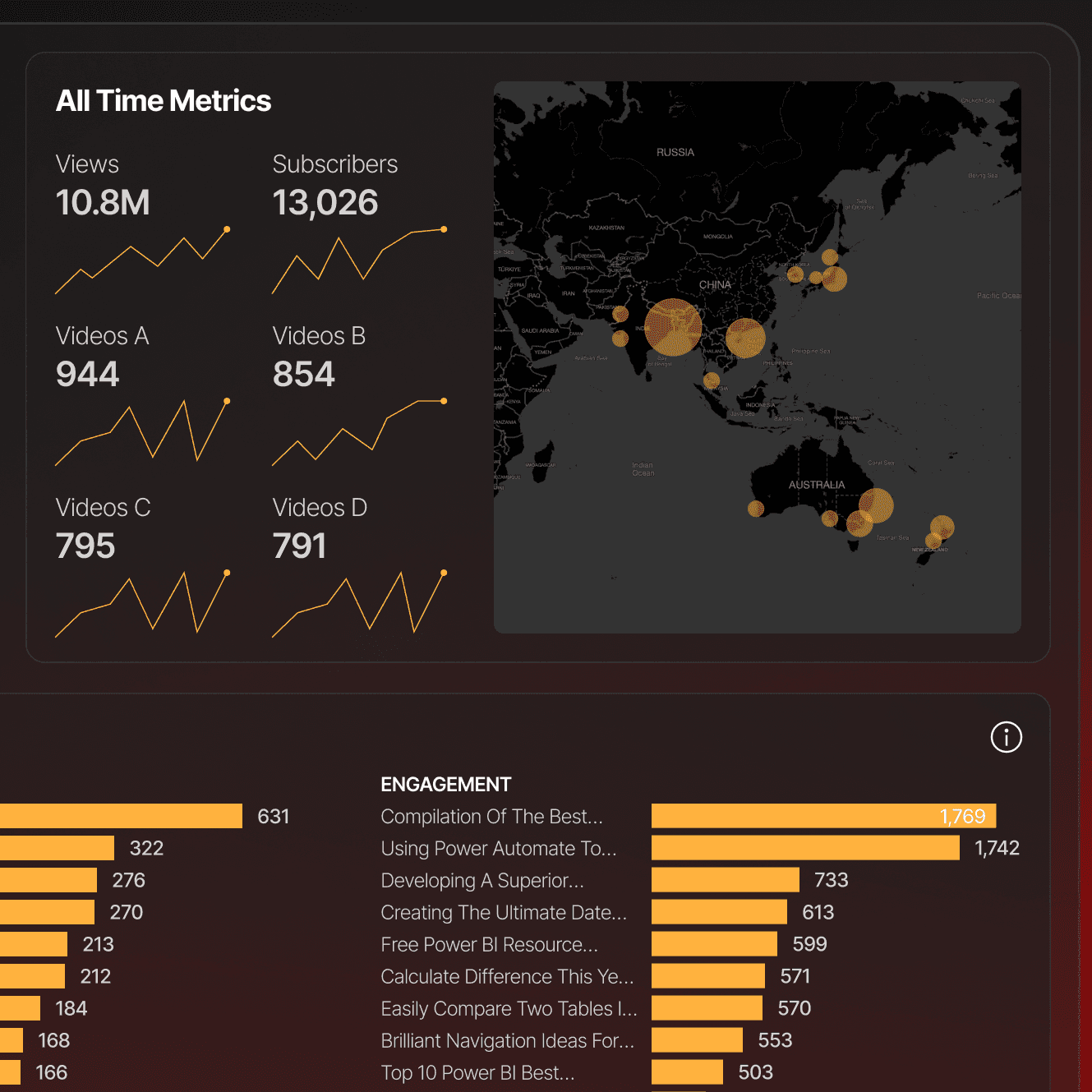
Task: Click the Videos D sparkline chart
Action: 362,604
